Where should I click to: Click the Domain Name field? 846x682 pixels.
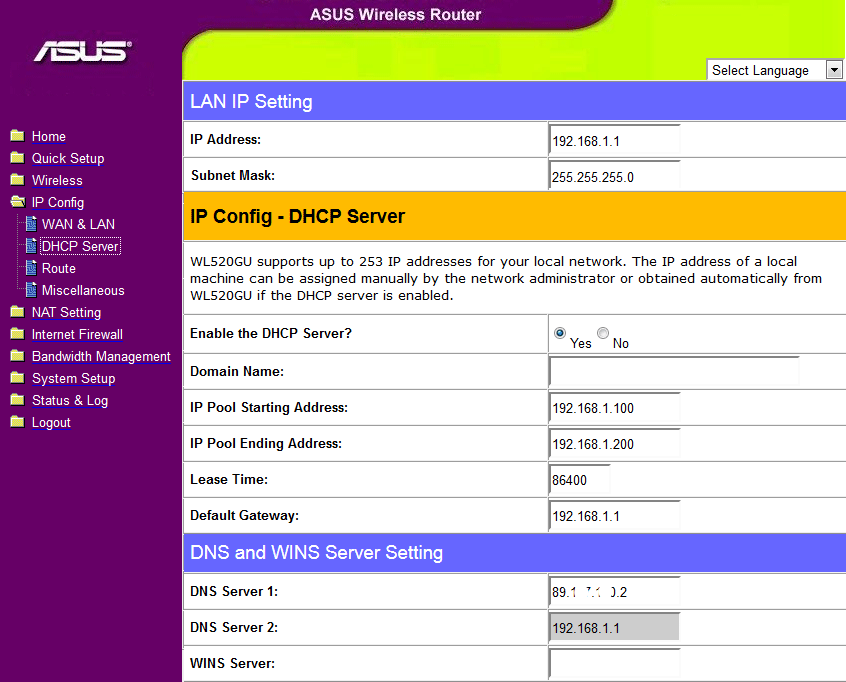674,371
